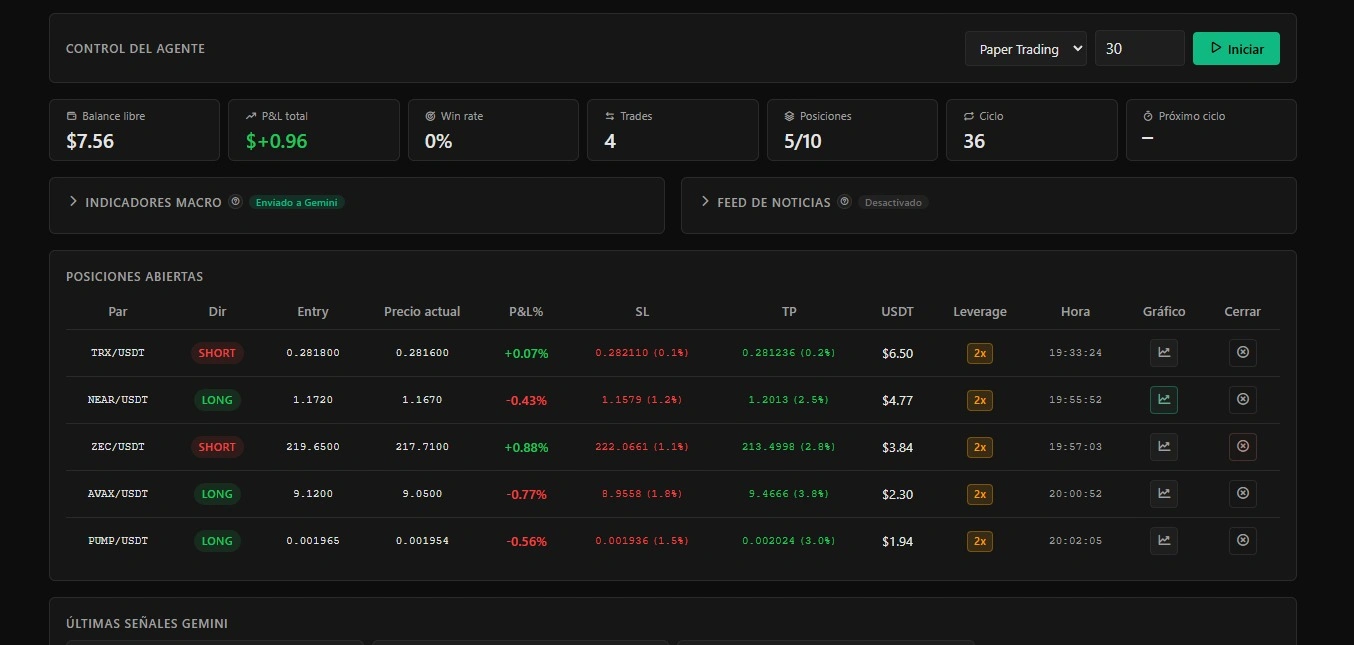Click the 2x leverage badge for TRX/USDT
This screenshot has height=645, width=1354.
click(980, 353)
